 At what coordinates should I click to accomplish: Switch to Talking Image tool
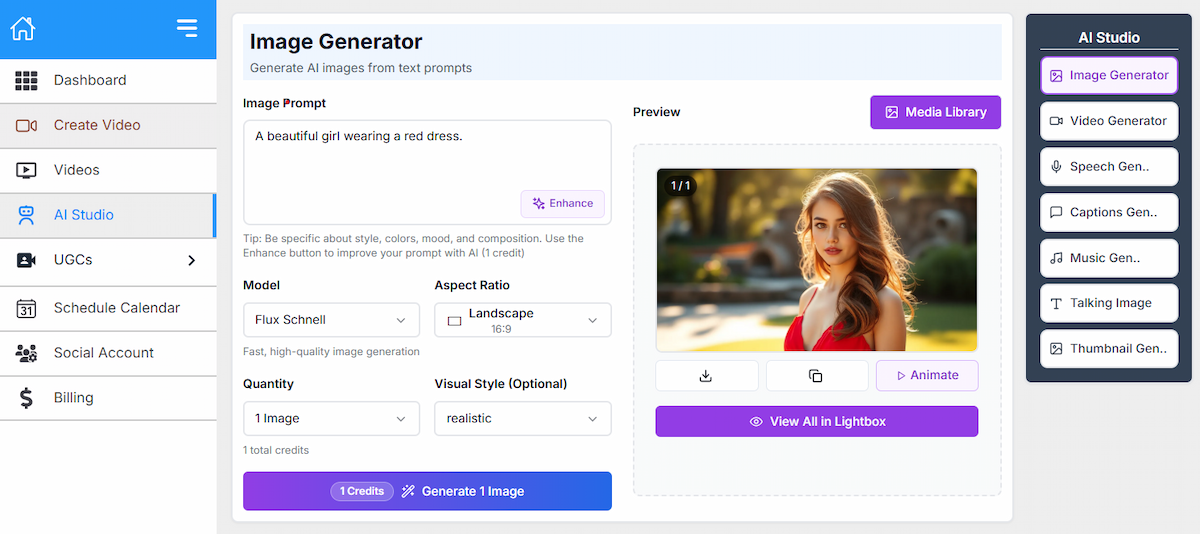point(1109,303)
